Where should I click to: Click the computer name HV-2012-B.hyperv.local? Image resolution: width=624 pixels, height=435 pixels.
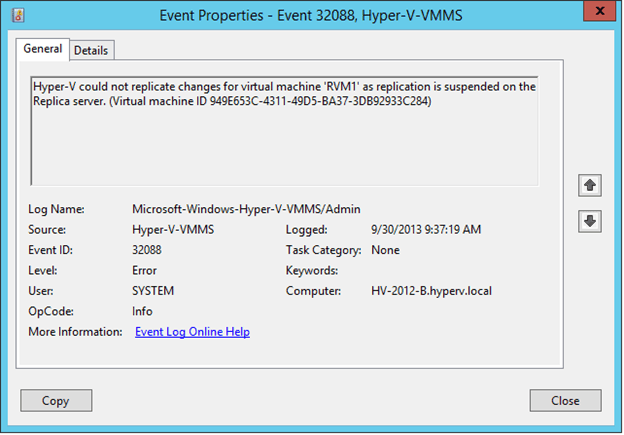pos(431,291)
